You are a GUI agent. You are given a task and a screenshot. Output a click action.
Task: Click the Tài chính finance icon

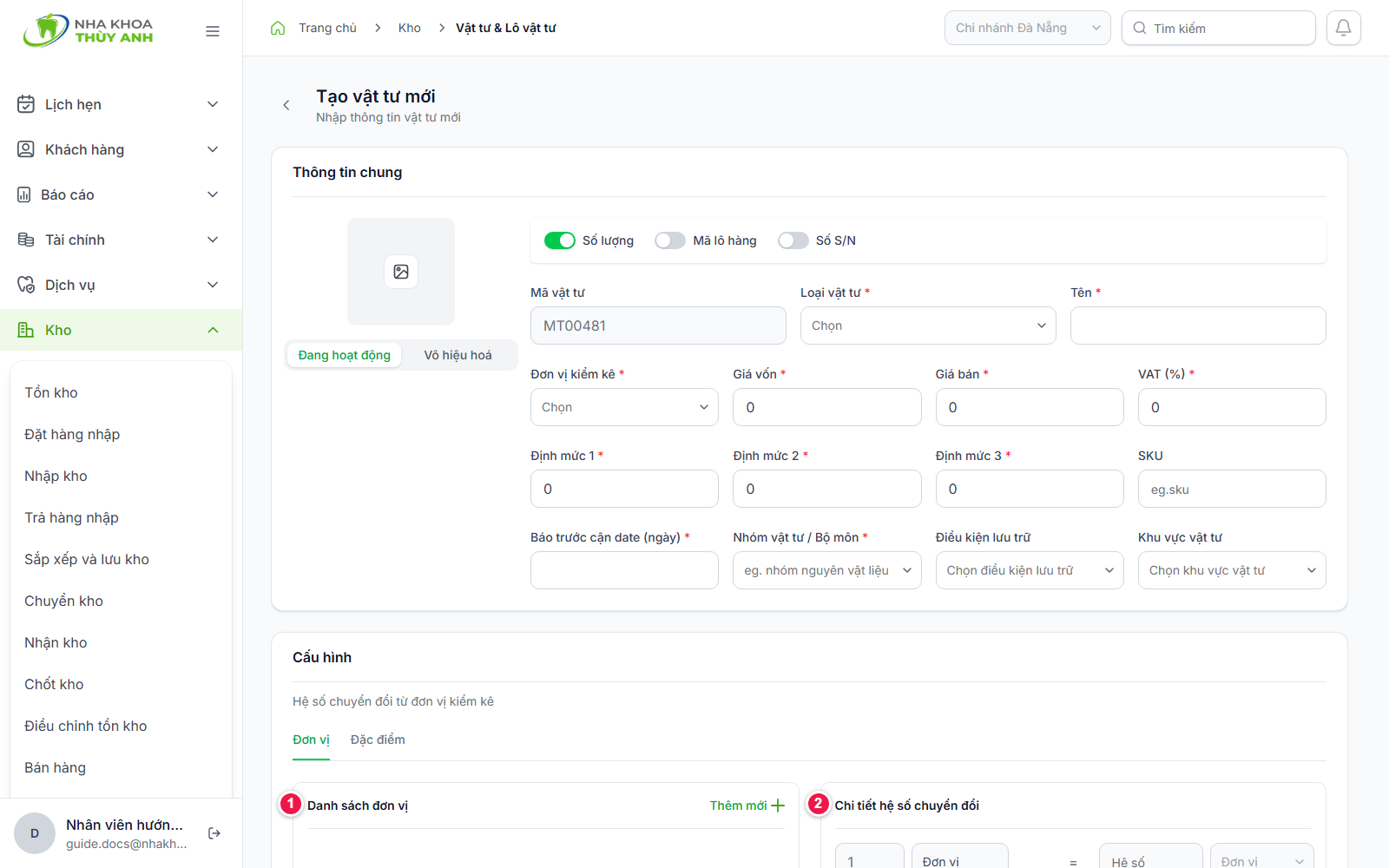pyautogui.click(x=26, y=240)
